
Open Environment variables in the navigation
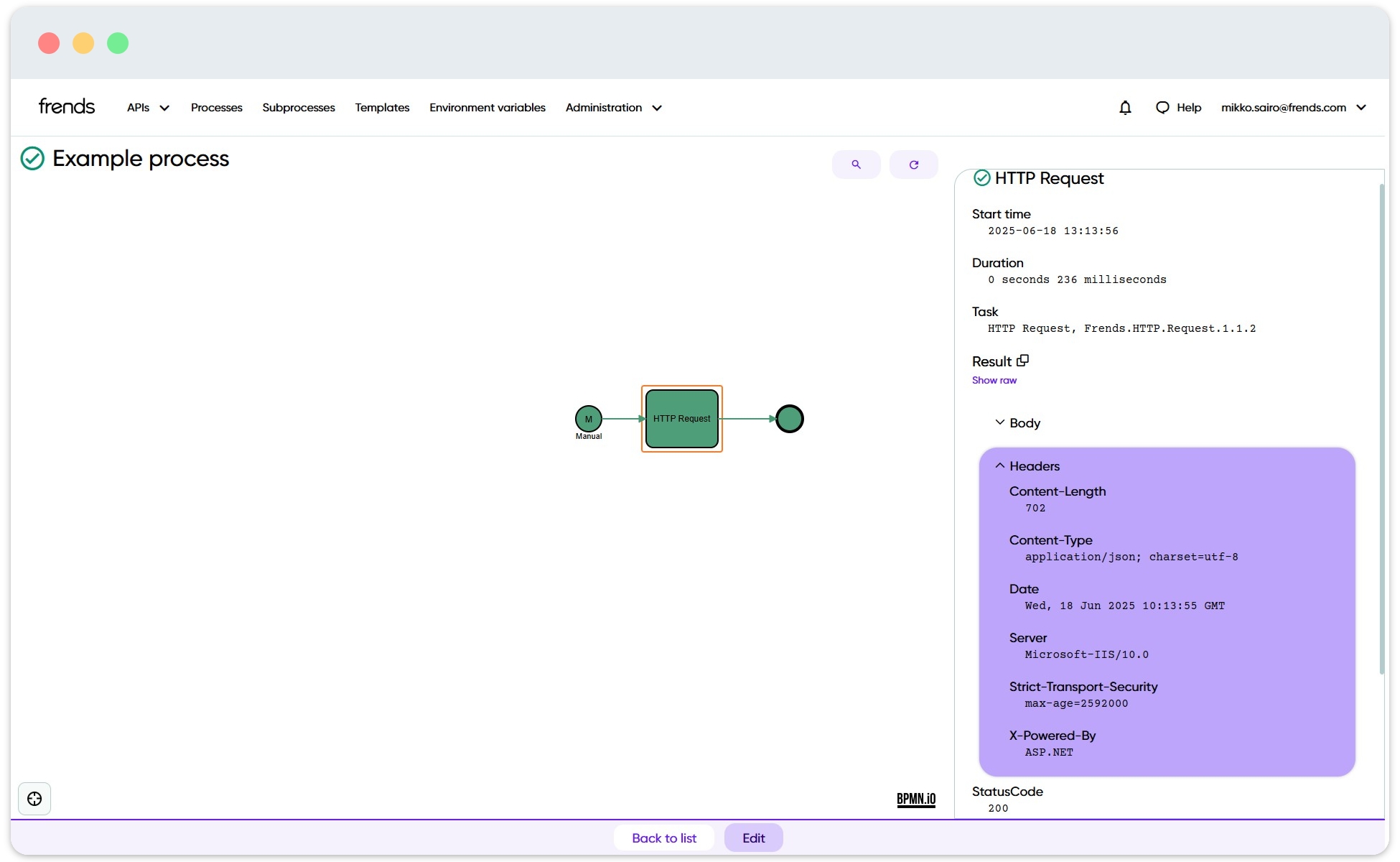pyautogui.click(x=487, y=108)
